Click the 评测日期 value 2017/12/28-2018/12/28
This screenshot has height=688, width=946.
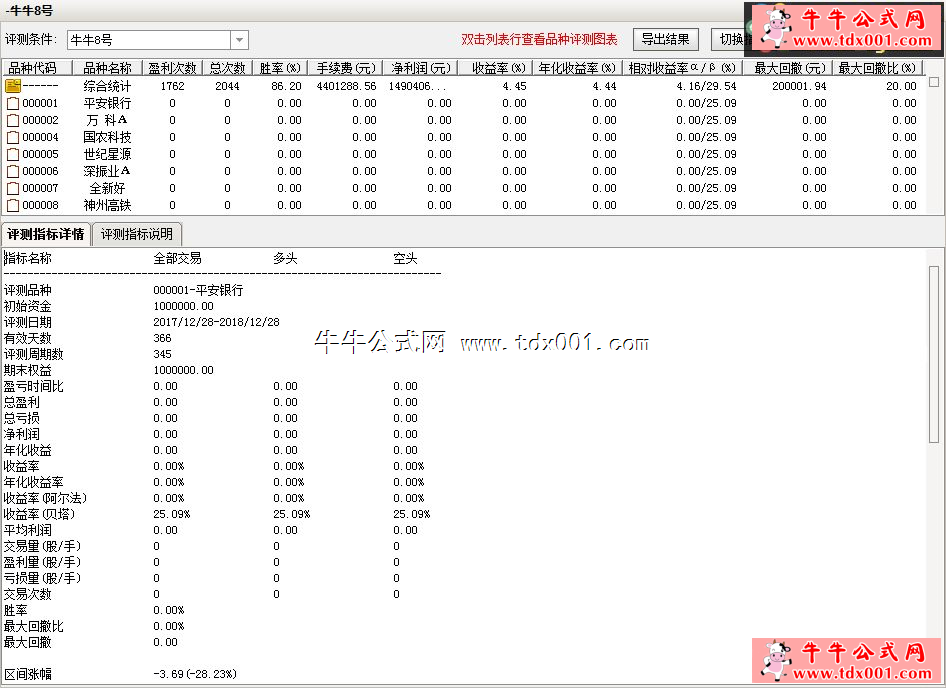(216, 322)
